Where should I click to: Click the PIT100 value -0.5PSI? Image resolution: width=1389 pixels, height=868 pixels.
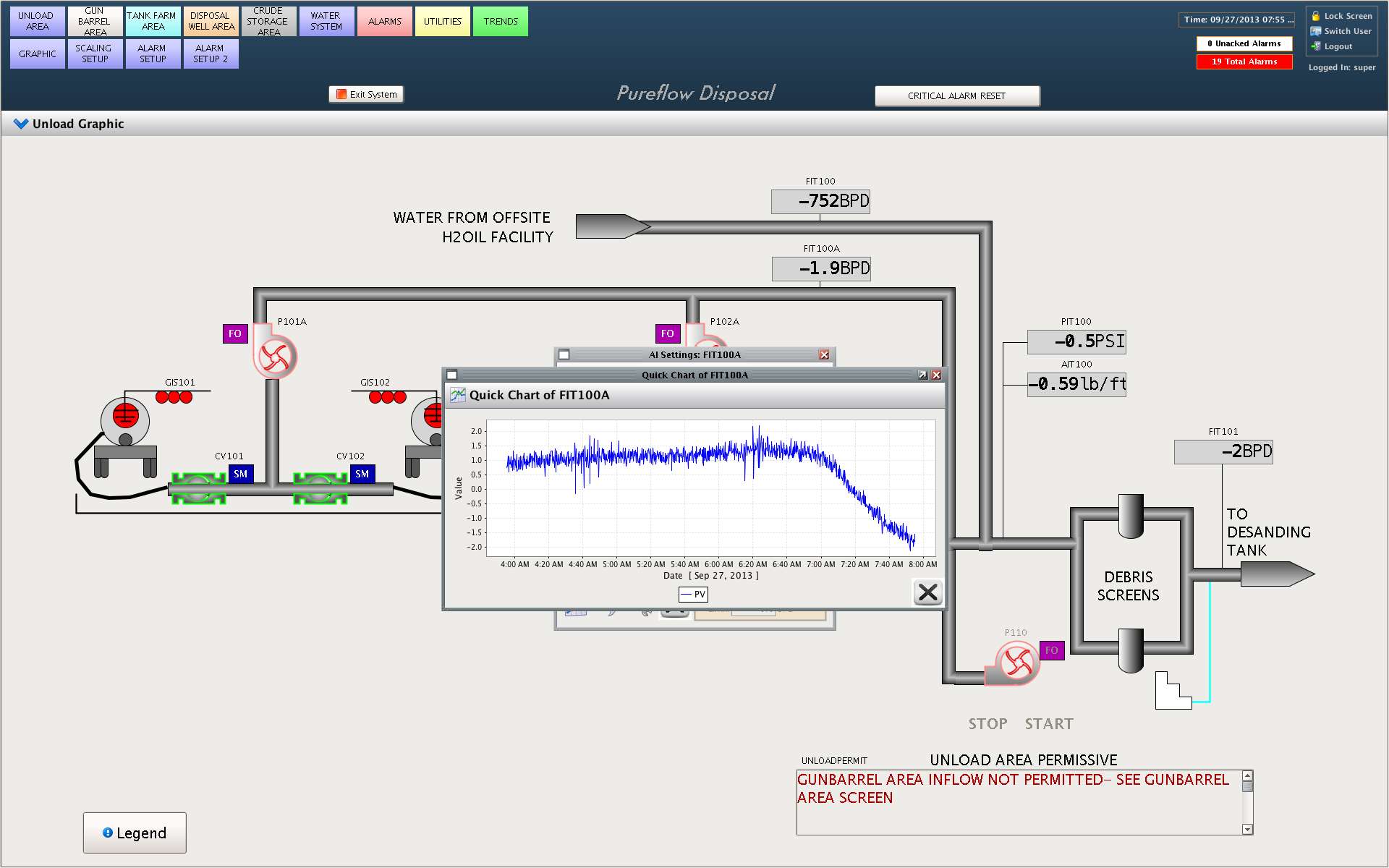[x=1076, y=341]
